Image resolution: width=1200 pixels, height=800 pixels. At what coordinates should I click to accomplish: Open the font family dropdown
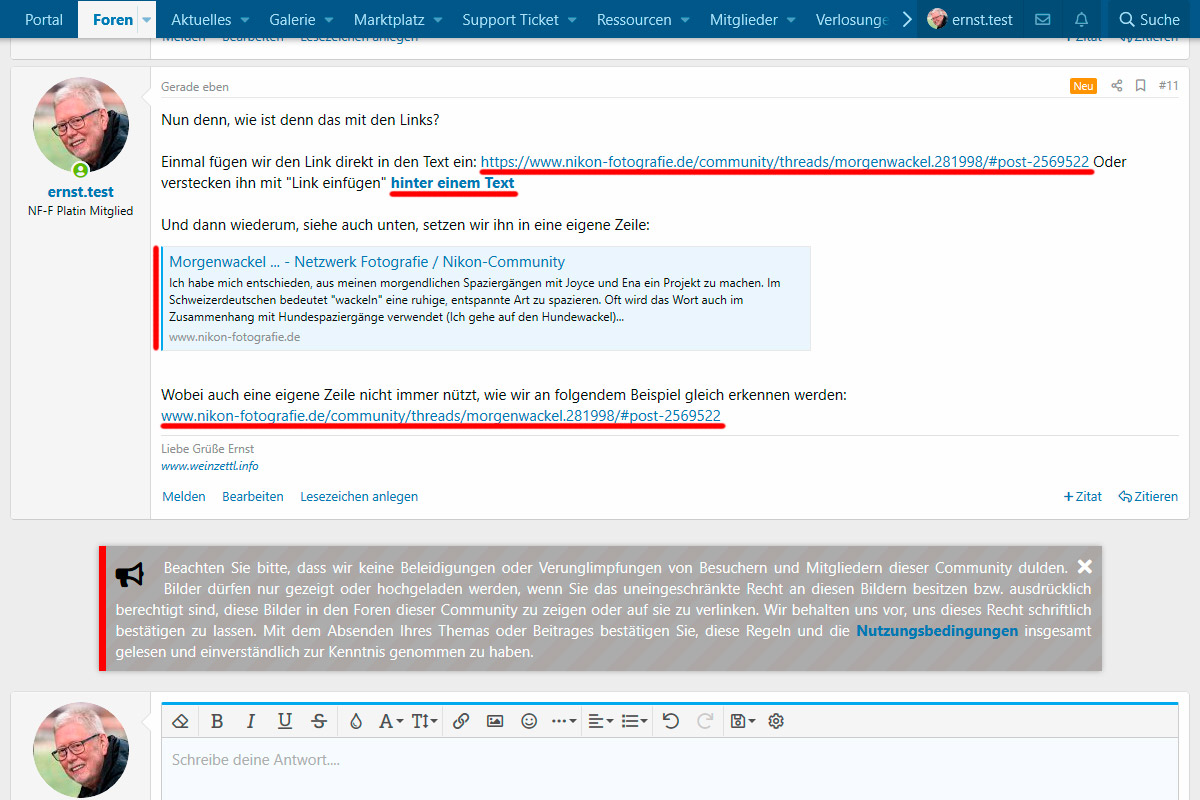390,721
